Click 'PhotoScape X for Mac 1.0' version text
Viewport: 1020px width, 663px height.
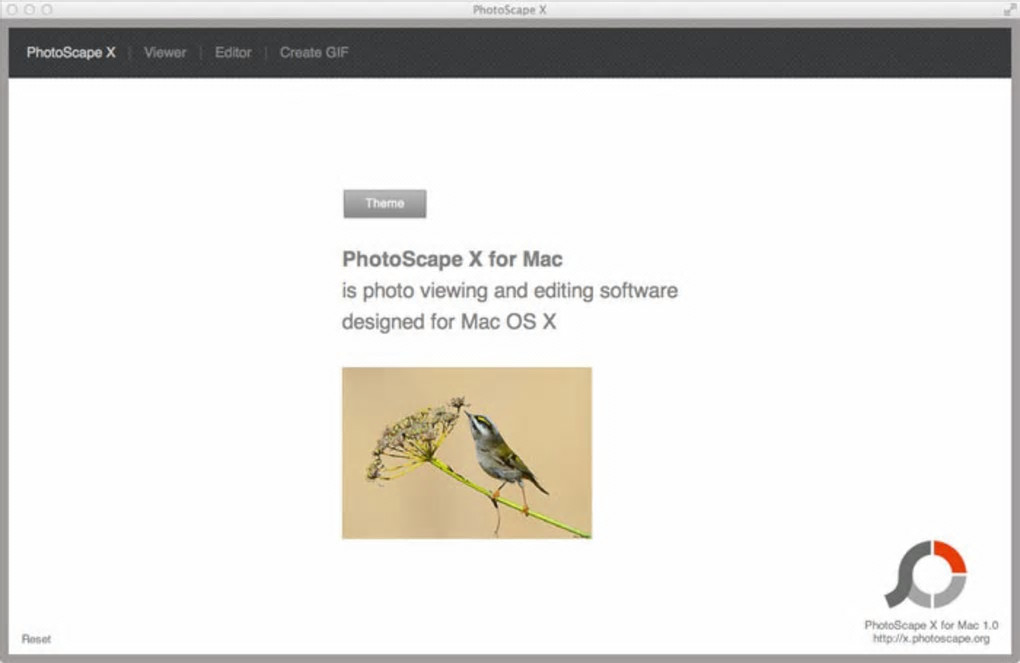(931, 625)
